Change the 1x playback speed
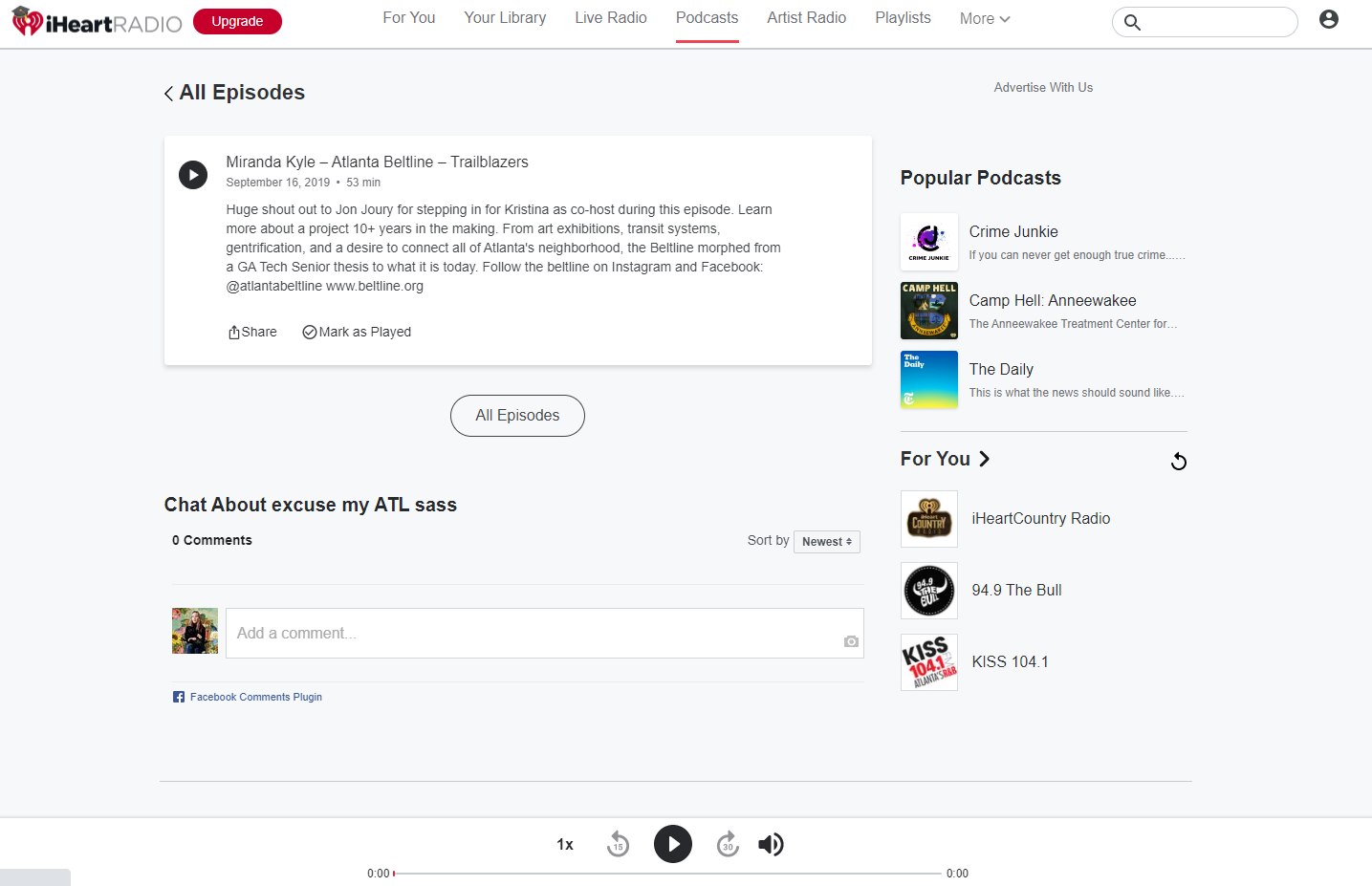Viewport: 1372px width, 886px height. coord(565,845)
